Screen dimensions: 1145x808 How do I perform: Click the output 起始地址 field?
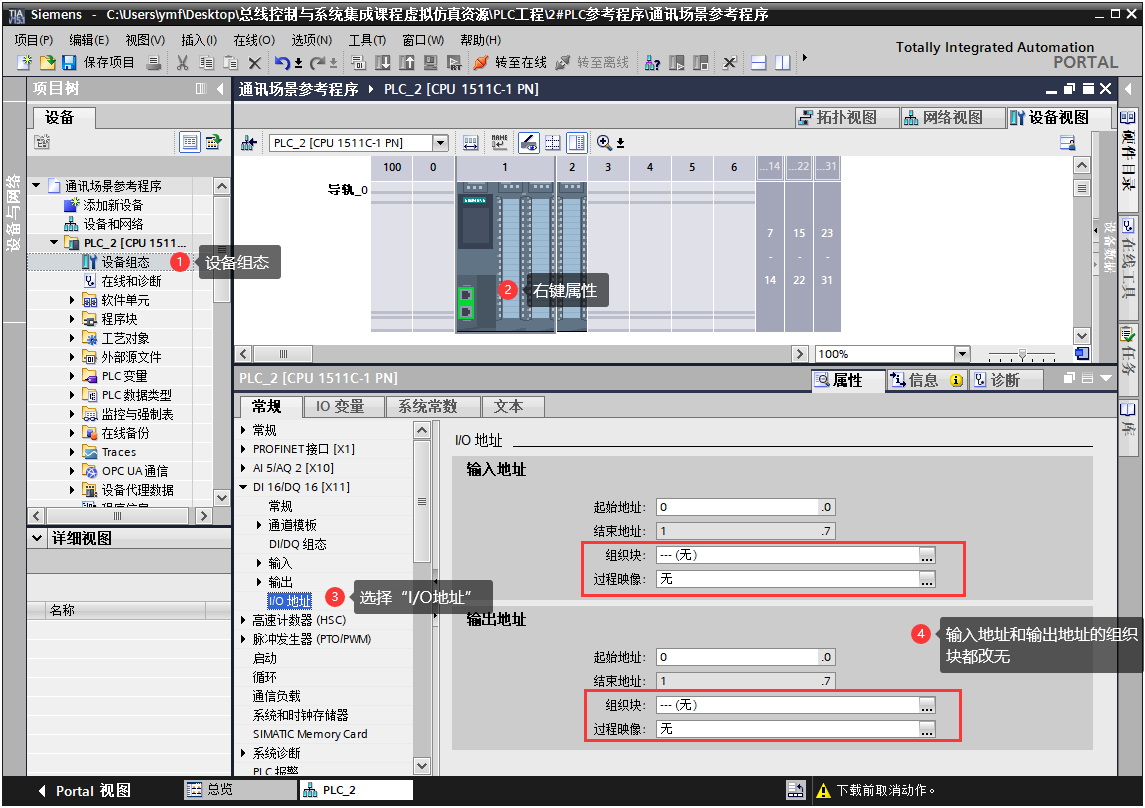click(746, 657)
